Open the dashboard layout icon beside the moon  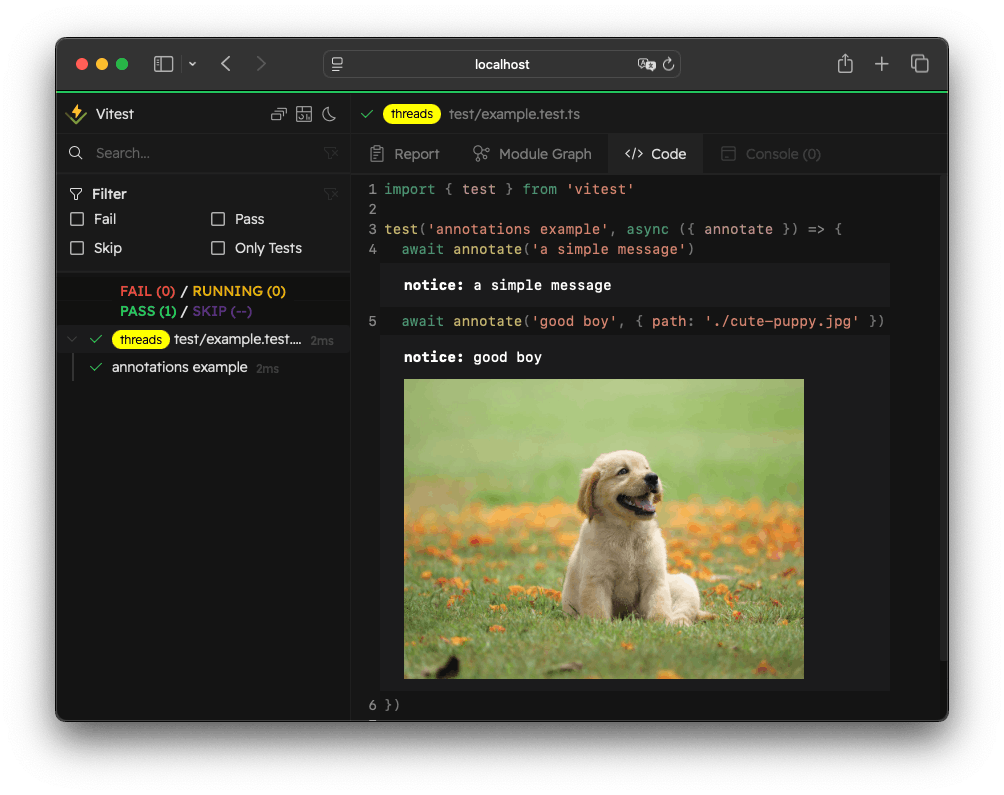pyautogui.click(x=304, y=114)
